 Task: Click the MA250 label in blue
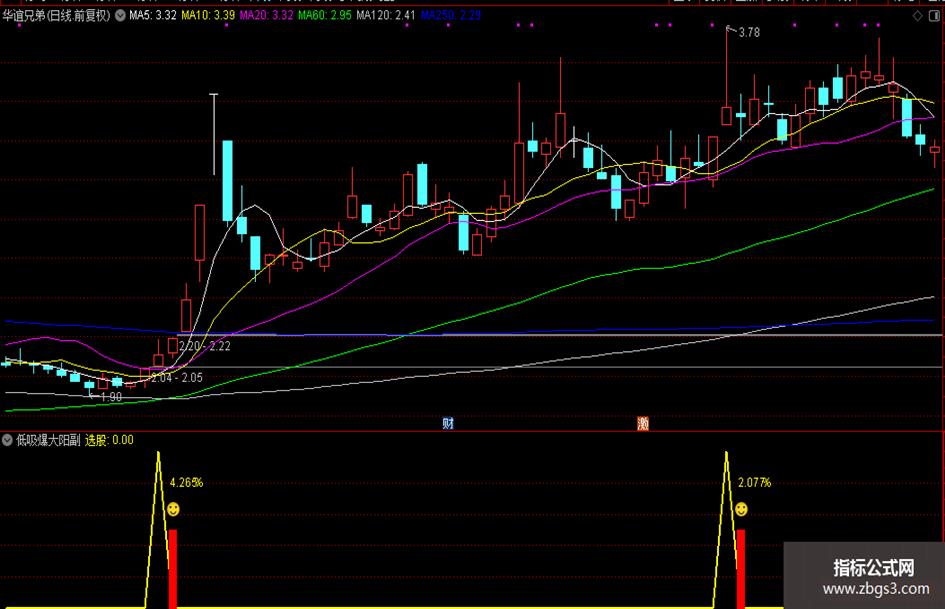(450, 15)
